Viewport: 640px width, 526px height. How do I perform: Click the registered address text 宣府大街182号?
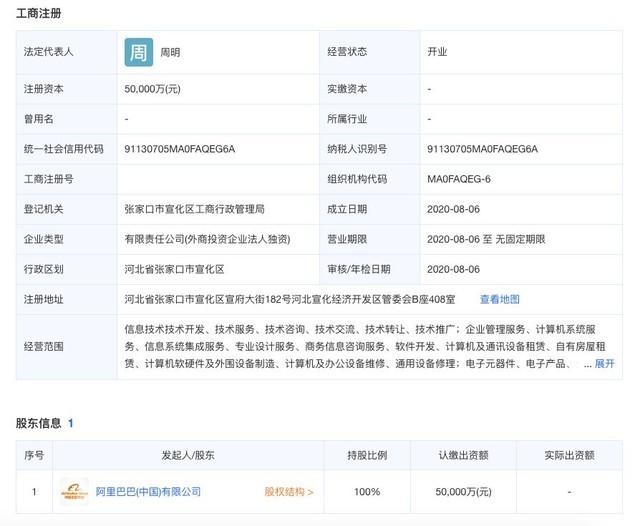pos(258,300)
